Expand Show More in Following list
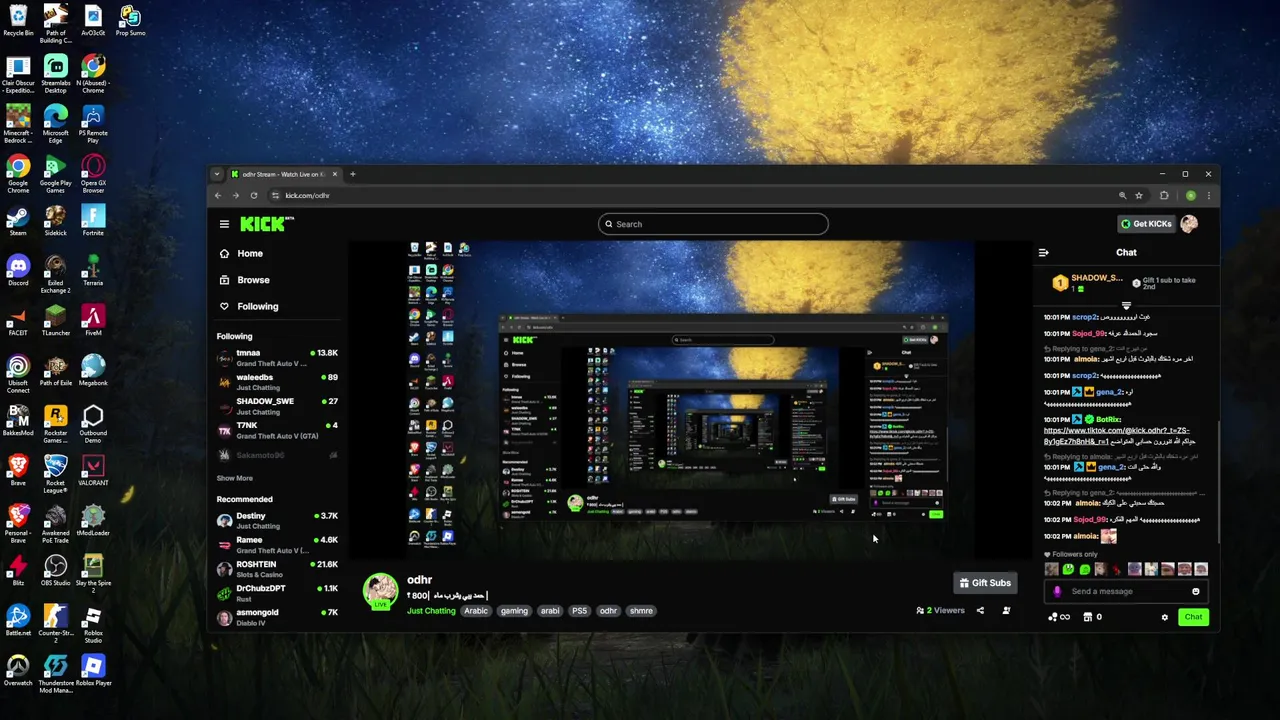Viewport: 1280px width, 720px height. [x=235, y=478]
